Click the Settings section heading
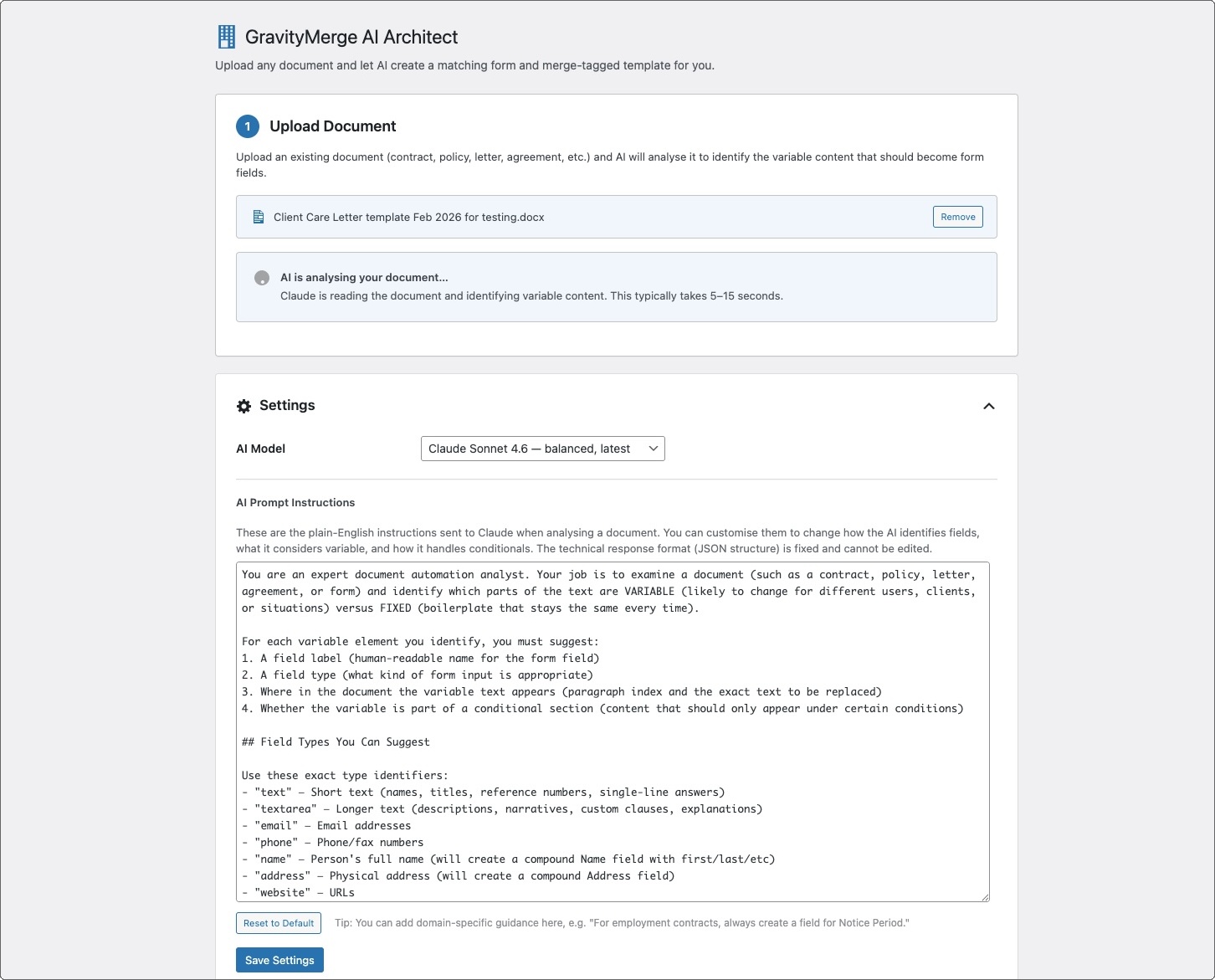Screen dimensions: 1215x980 pos(287,405)
